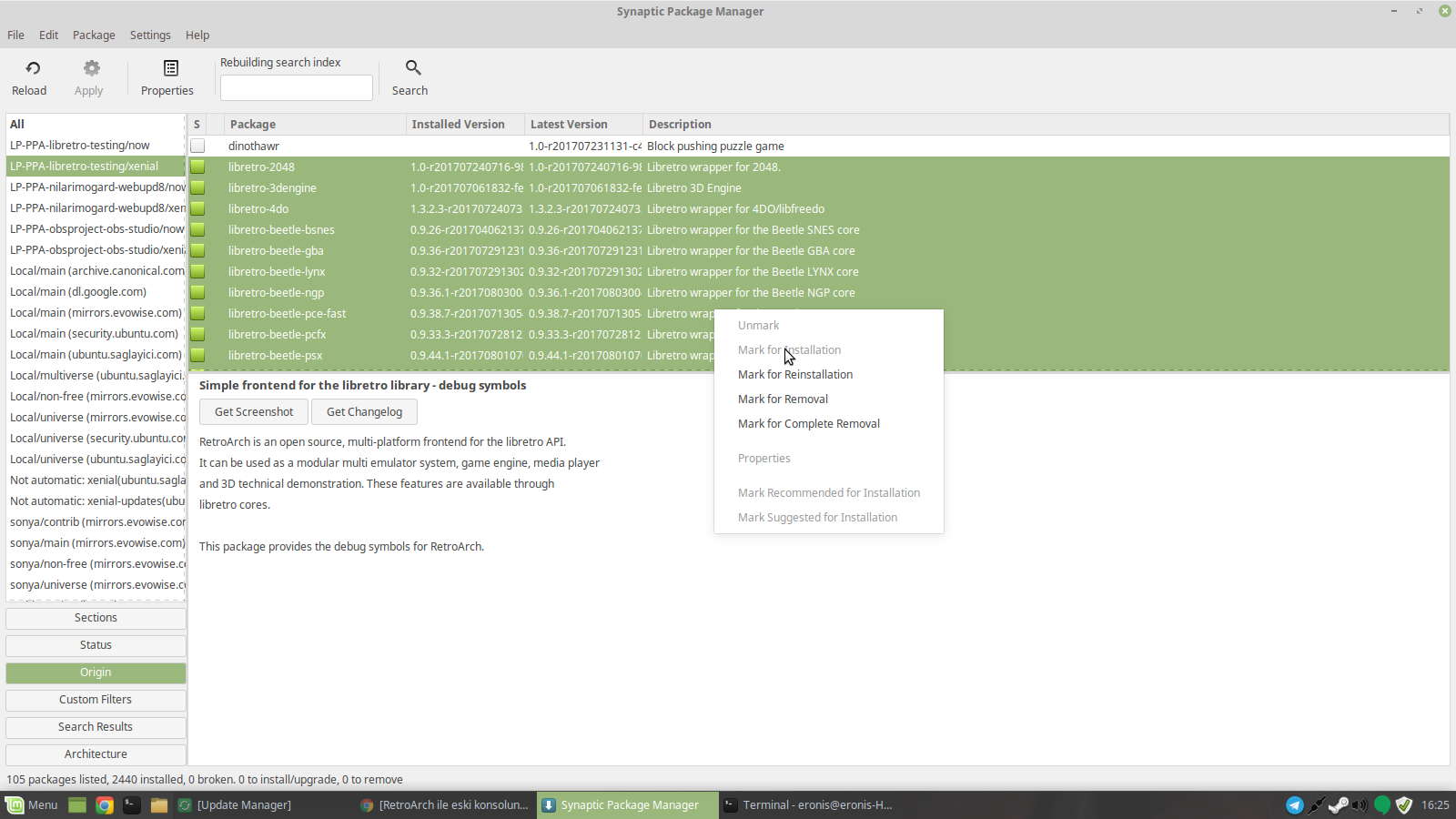Click the Synaptic Package Manager taskbar entry
Viewport: 1456px width, 819px height.
(x=628, y=805)
